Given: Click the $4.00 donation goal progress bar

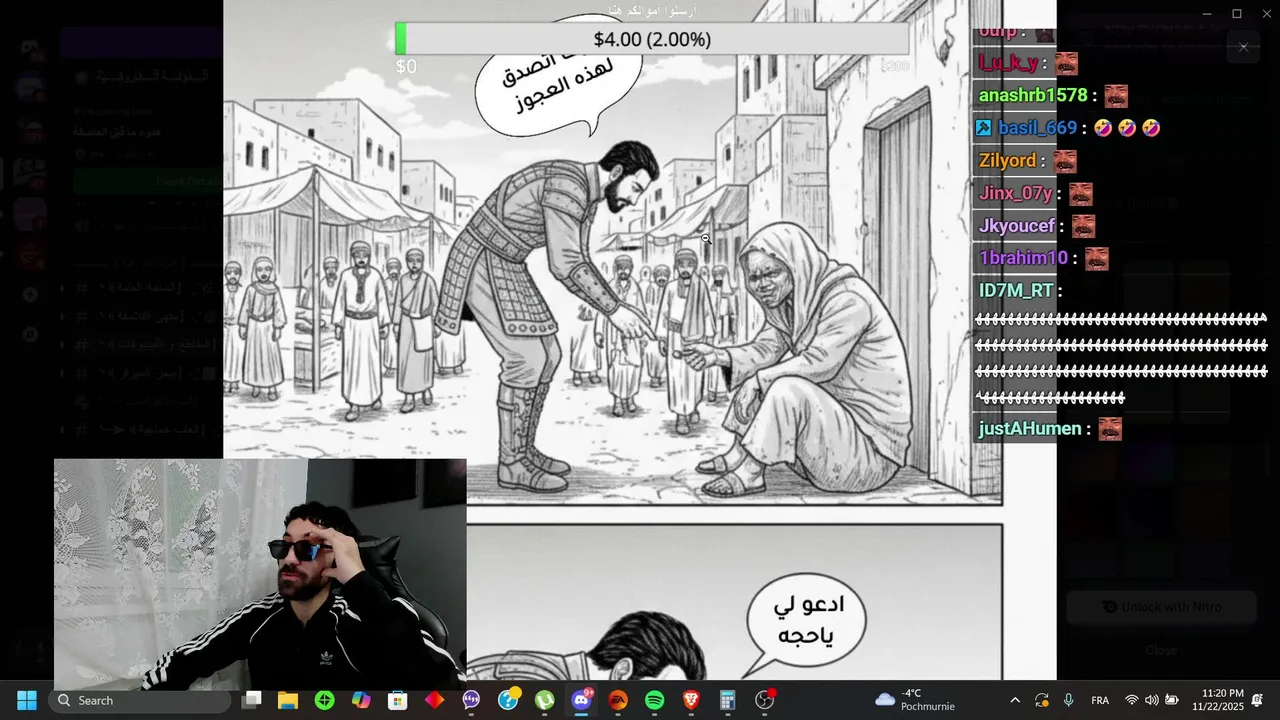Looking at the screenshot, I should coord(652,39).
